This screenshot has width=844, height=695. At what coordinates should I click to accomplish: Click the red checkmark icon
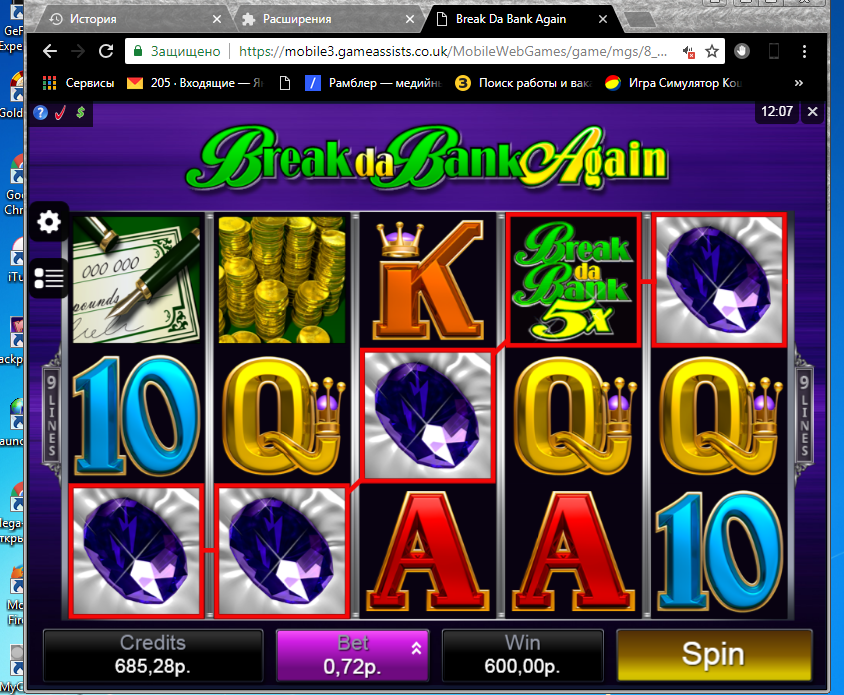click(x=60, y=113)
